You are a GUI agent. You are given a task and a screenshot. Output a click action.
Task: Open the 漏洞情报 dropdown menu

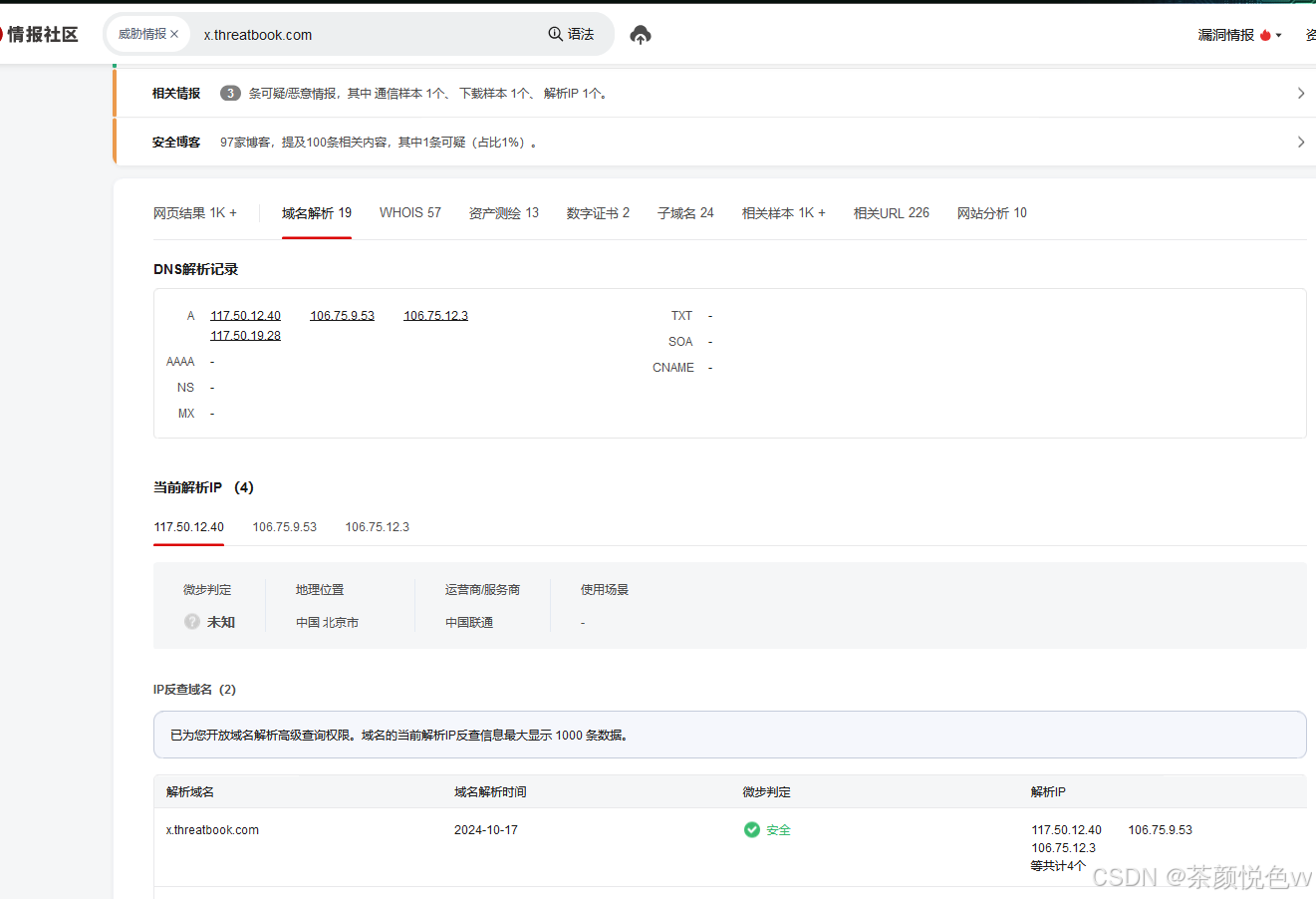click(1239, 35)
